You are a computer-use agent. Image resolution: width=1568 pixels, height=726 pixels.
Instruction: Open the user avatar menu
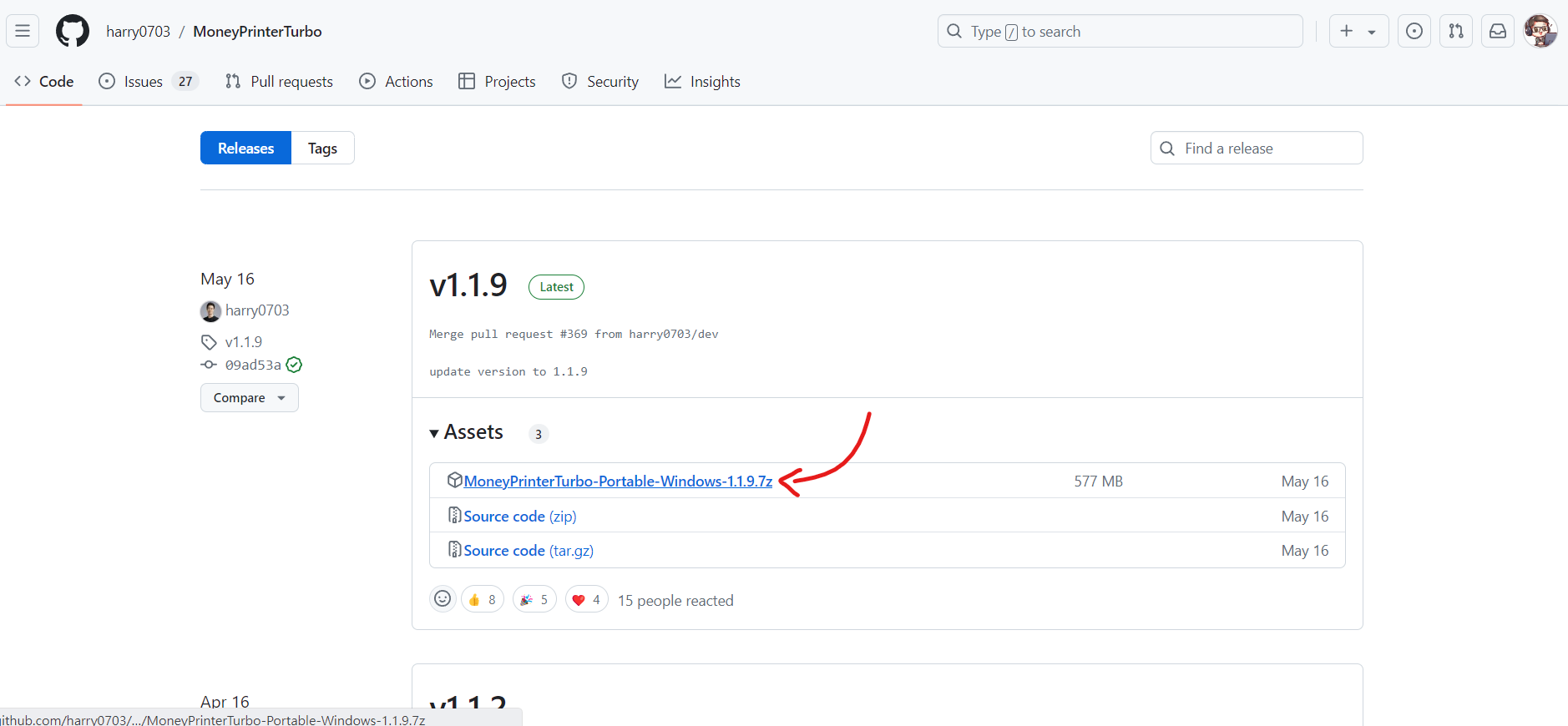1540,31
